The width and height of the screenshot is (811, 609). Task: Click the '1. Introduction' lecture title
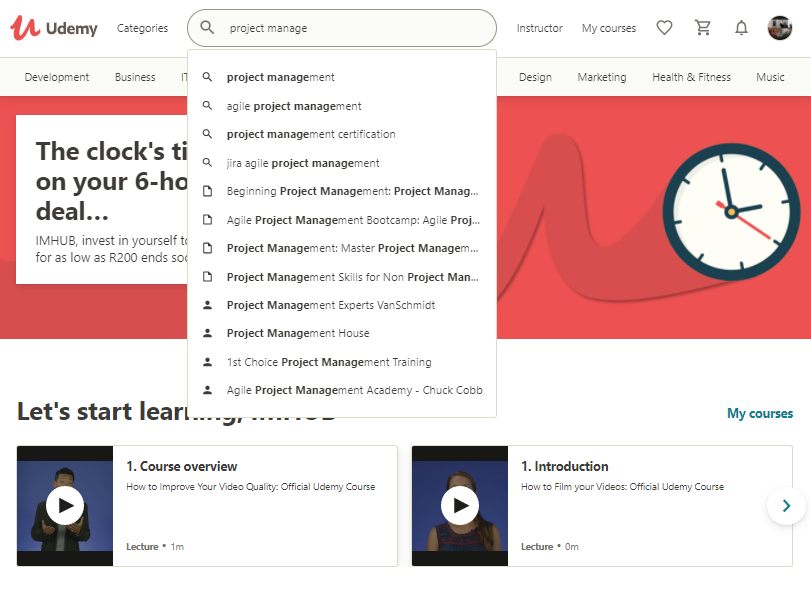(564, 466)
